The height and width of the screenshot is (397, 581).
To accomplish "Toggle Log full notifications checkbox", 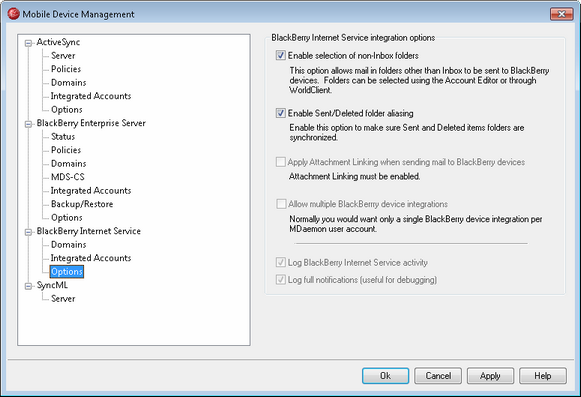I will pyautogui.click(x=281, y=279).
